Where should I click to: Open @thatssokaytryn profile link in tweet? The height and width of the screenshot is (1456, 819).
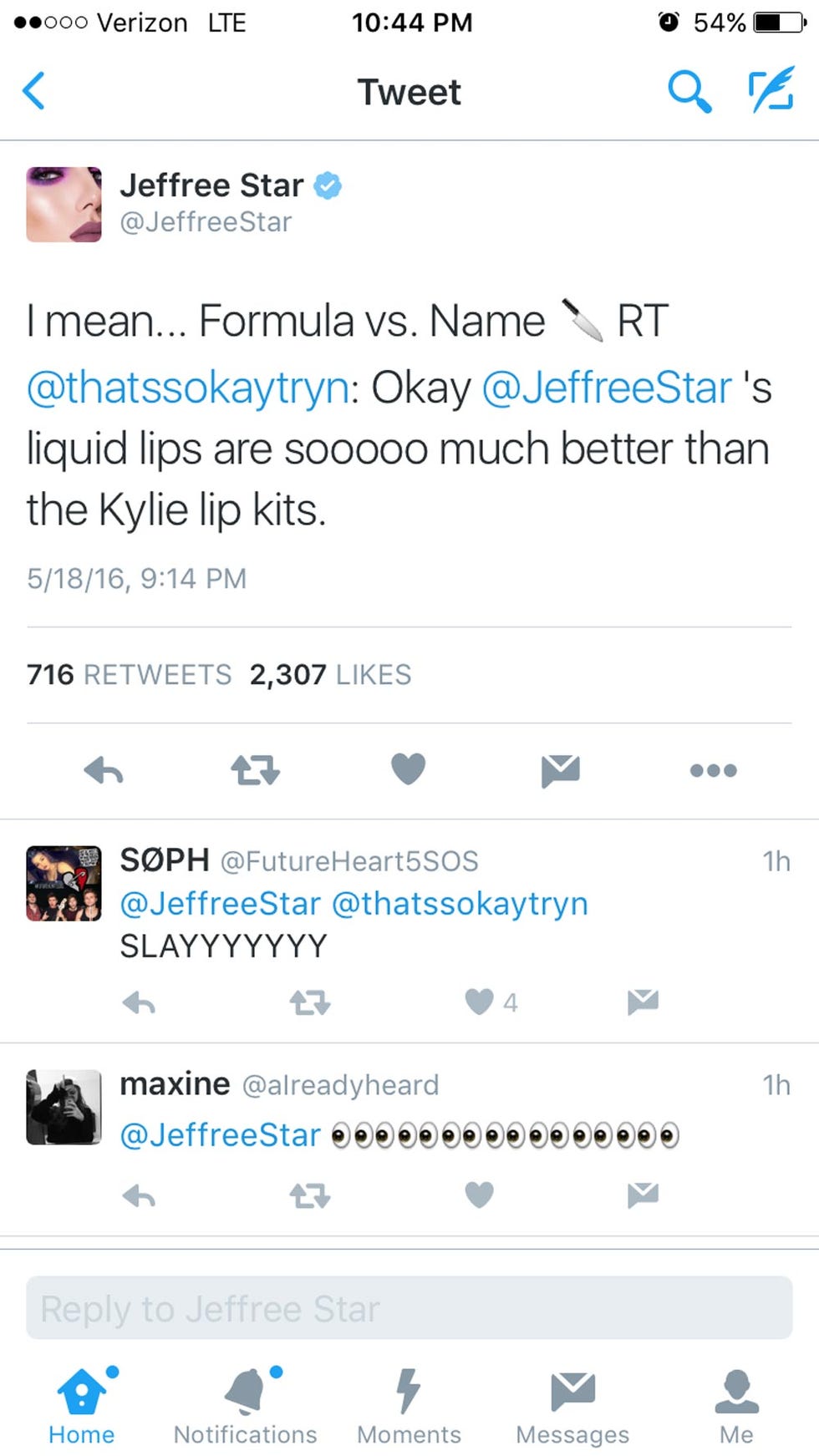coord(188,388)
